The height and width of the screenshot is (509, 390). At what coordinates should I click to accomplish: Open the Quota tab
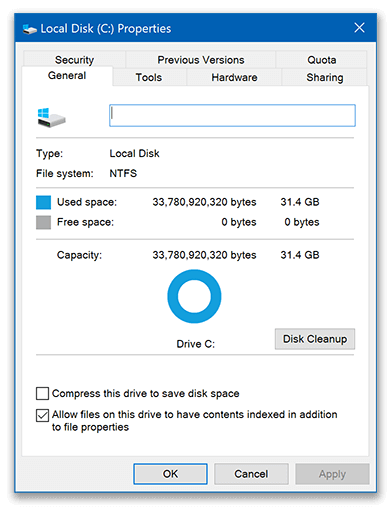tap(321, 60)
